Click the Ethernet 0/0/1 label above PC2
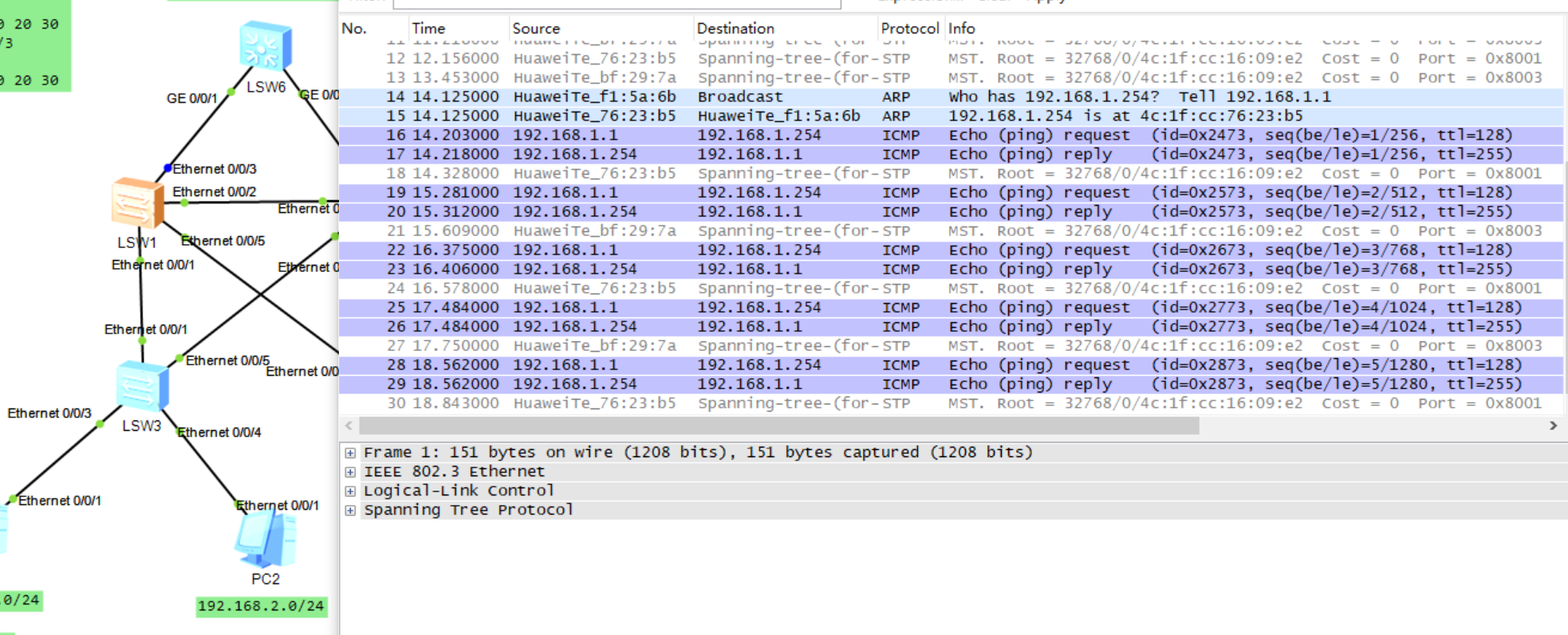Viewport: 1568px width, 635px height. tap(278, 506)
